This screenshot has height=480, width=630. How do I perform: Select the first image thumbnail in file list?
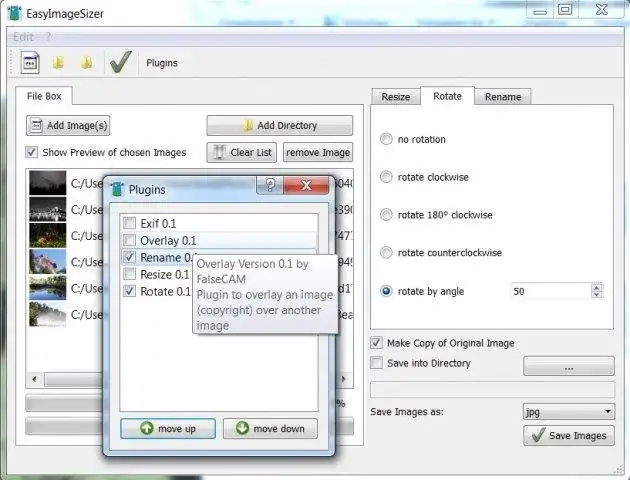[47, 183]
